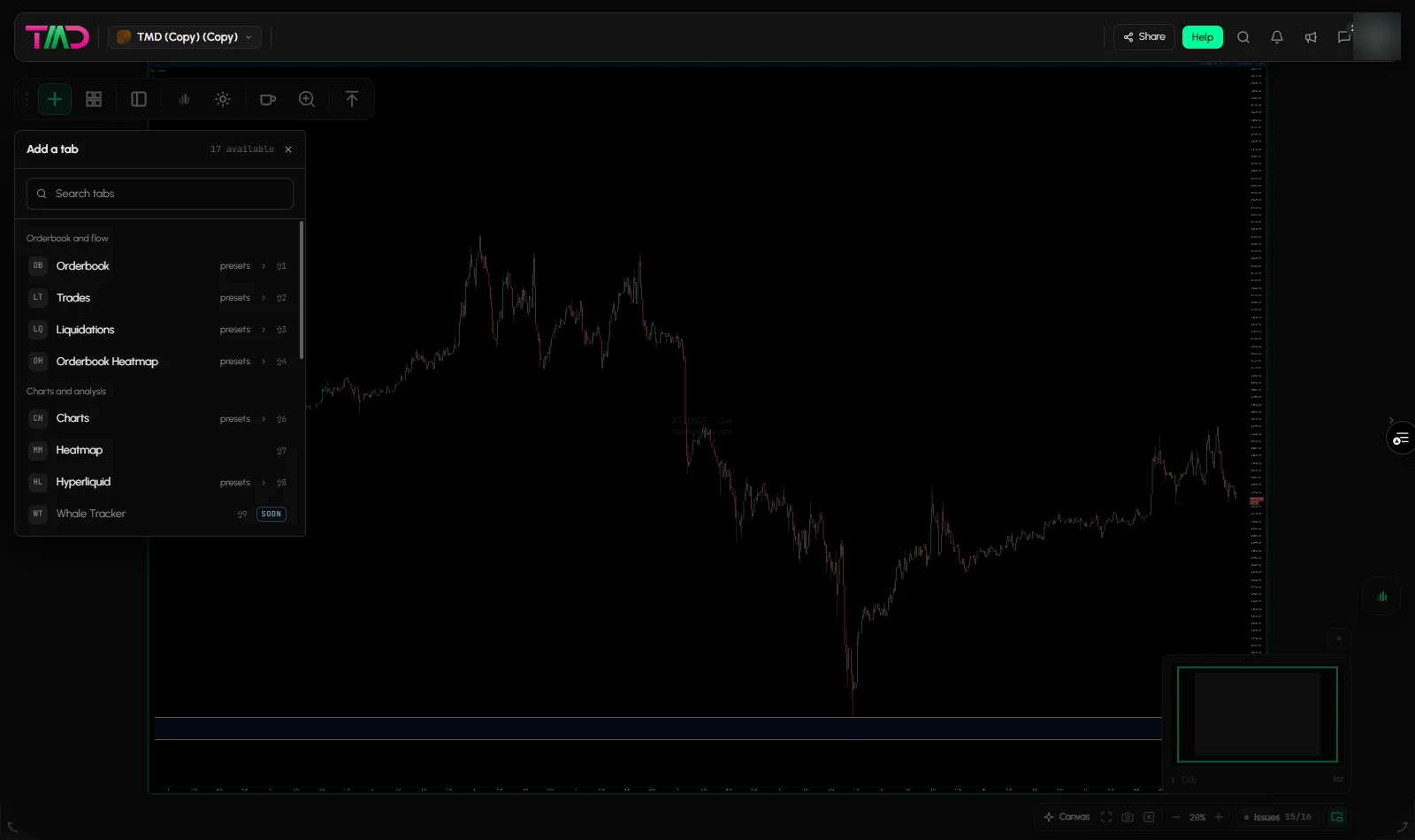Viewport: 1415px width, 840px height.
Task: Click the green bars icon on right side
Action: pyautogui.click(x=1382, y=596)
